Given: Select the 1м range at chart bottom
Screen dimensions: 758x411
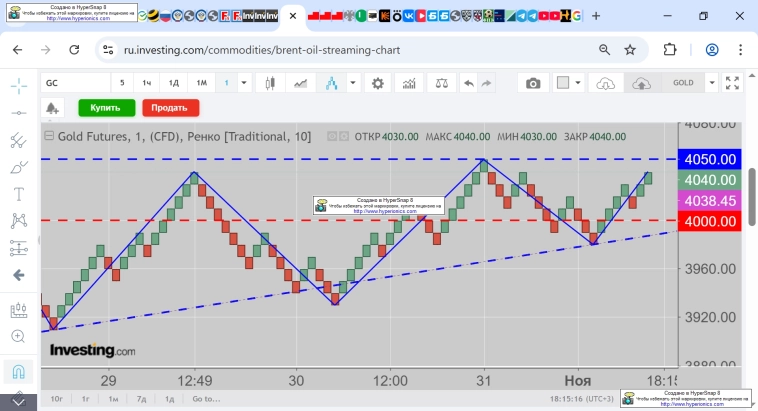Looking at the screenshot, I should (x=113, y=399).
